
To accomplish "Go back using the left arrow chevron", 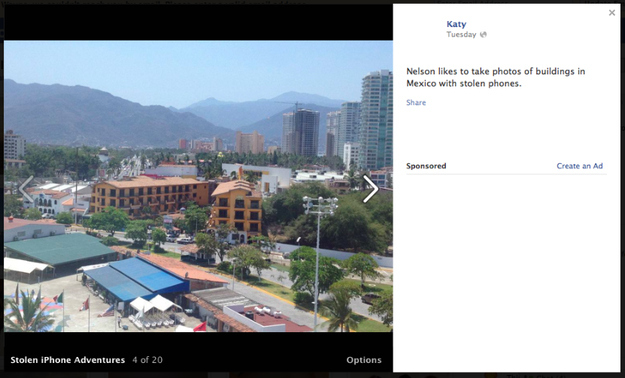I will pyautogui.click(x=27, y=189).
